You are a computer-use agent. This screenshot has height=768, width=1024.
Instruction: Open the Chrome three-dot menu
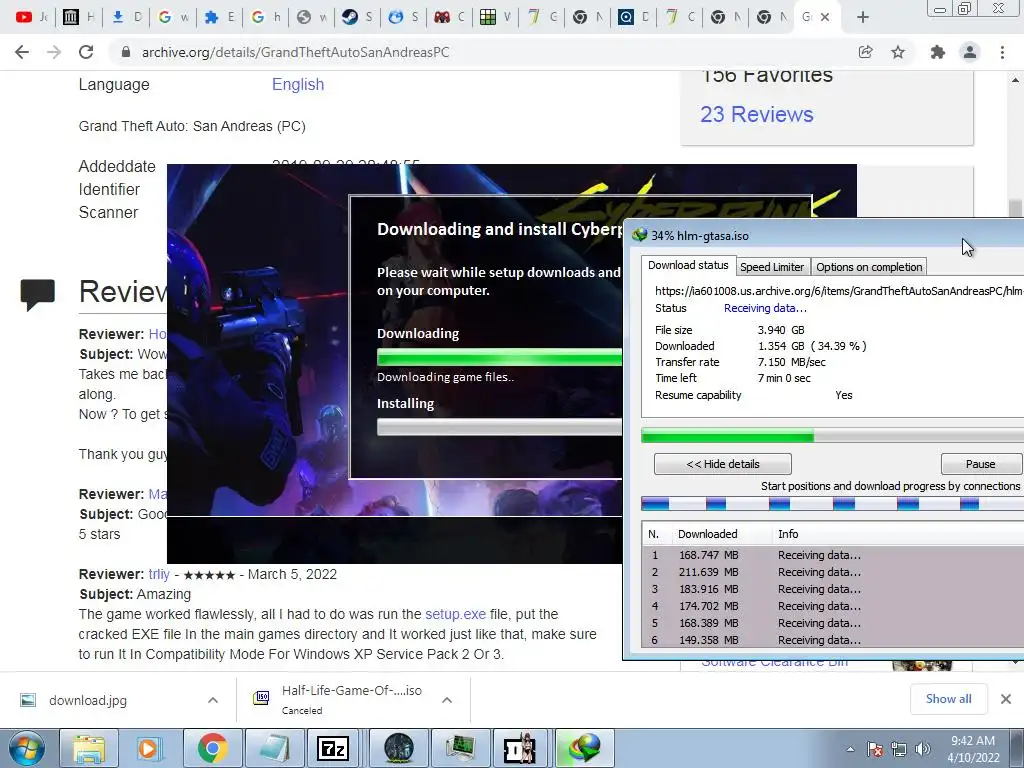pyautogui.click(x=1002, y=52)
